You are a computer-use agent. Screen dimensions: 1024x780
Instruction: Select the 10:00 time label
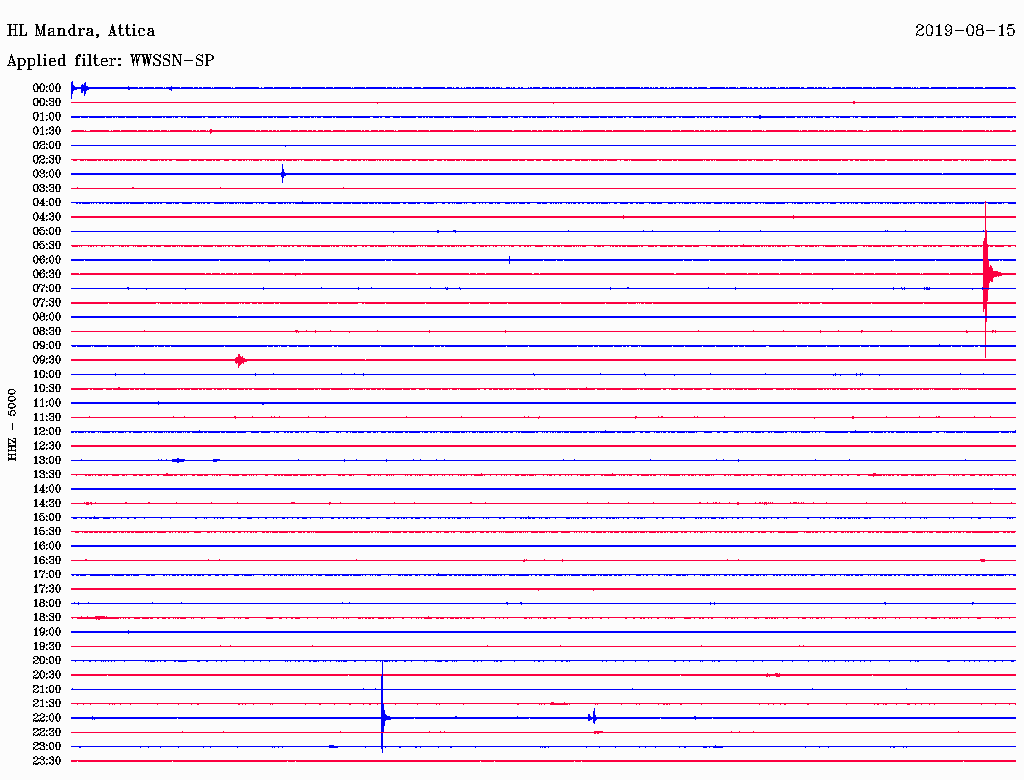point(47,374)
